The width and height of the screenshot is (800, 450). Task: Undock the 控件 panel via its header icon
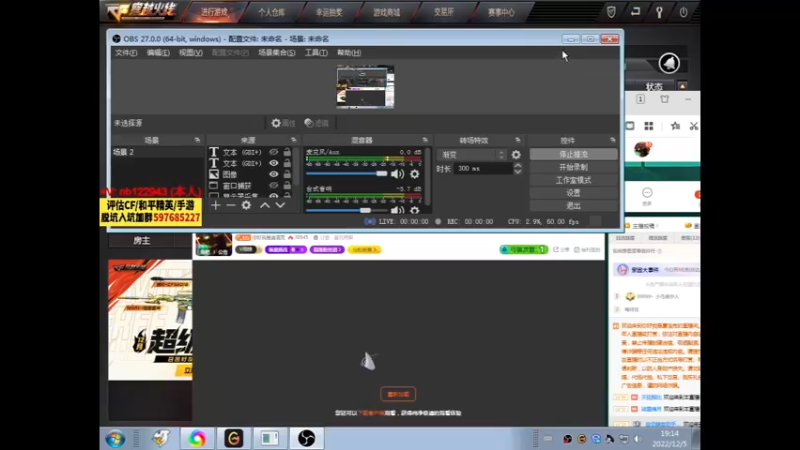pos(613,140)
